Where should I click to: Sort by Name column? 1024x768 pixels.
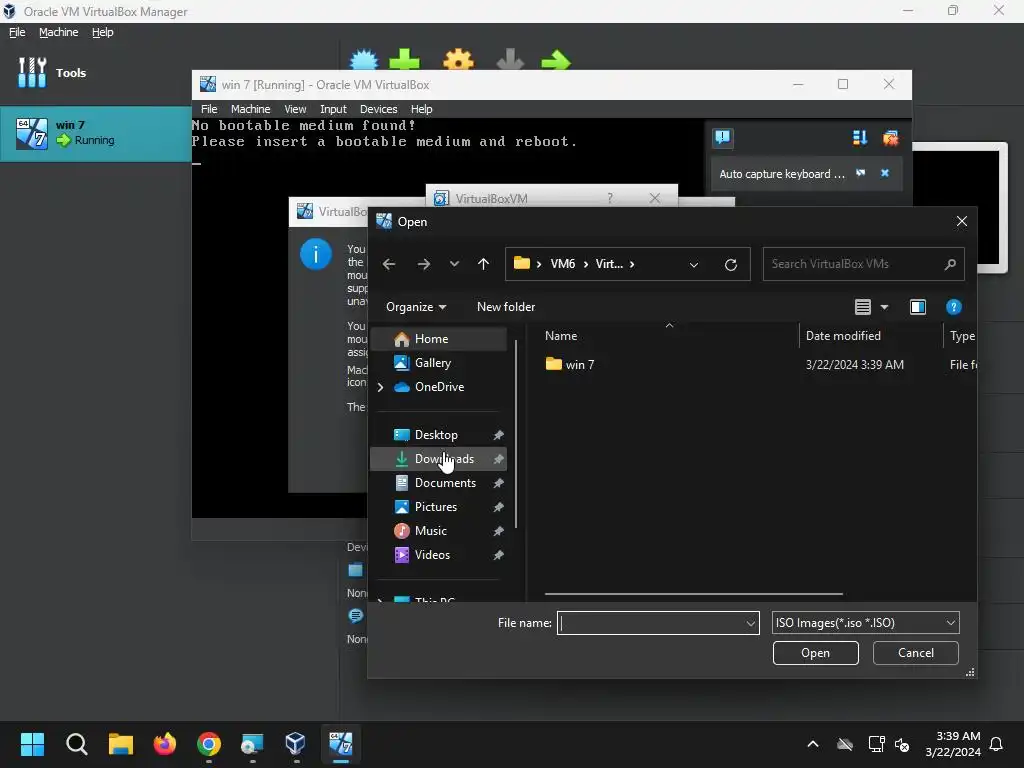pos(561,336)
